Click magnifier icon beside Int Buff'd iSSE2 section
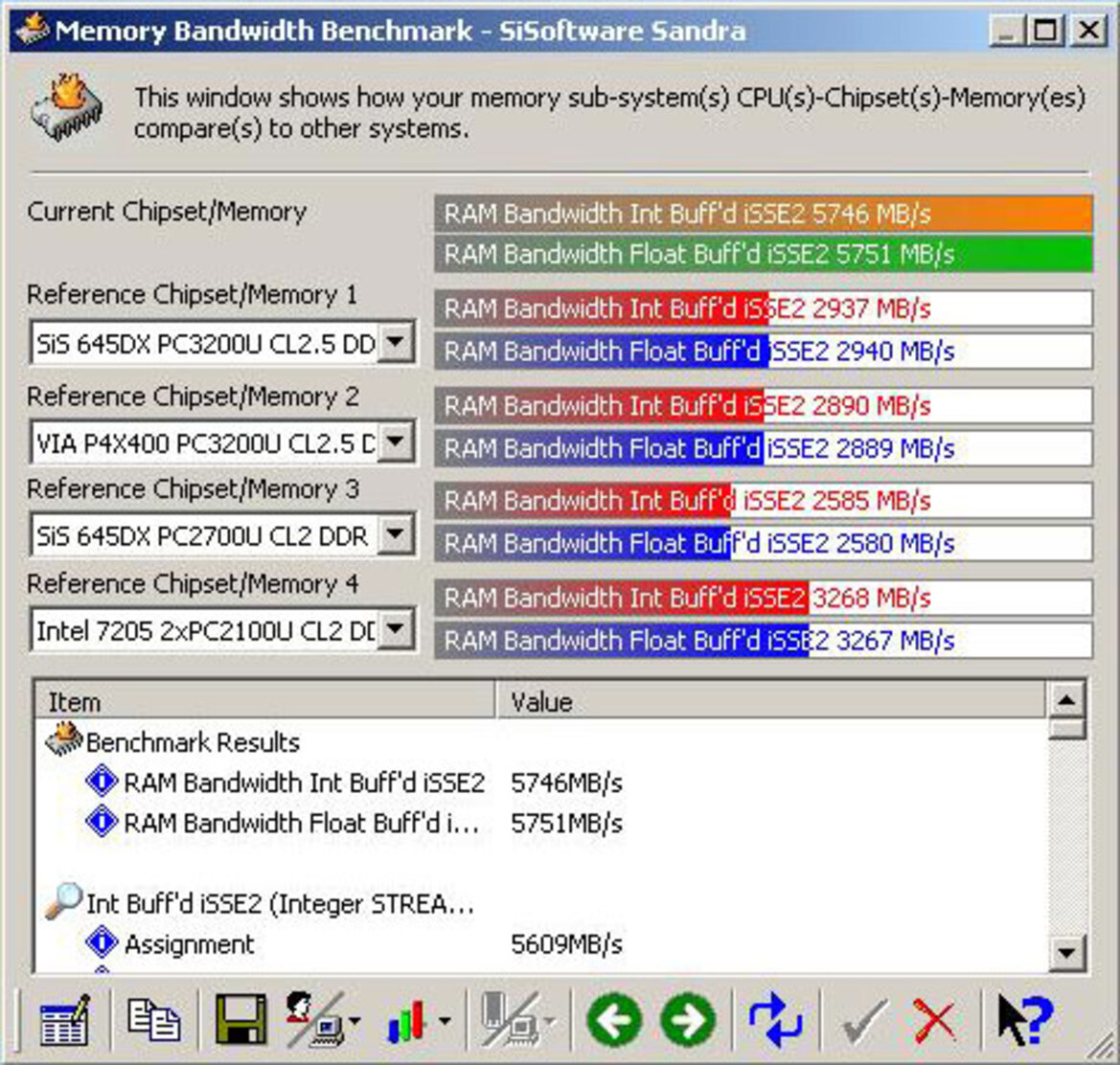The height and width of the screenshot is (1065, 1120). point(64,901)
